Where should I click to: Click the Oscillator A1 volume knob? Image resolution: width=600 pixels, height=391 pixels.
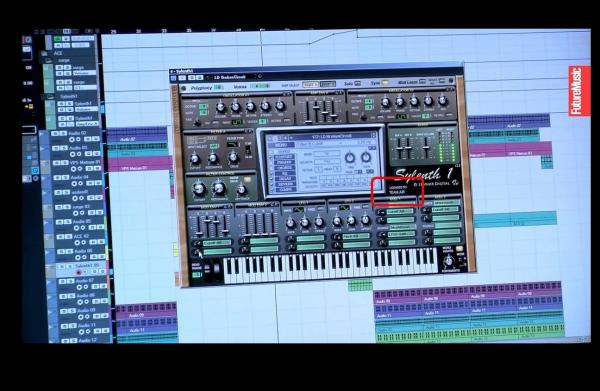(x=220, y=107)
